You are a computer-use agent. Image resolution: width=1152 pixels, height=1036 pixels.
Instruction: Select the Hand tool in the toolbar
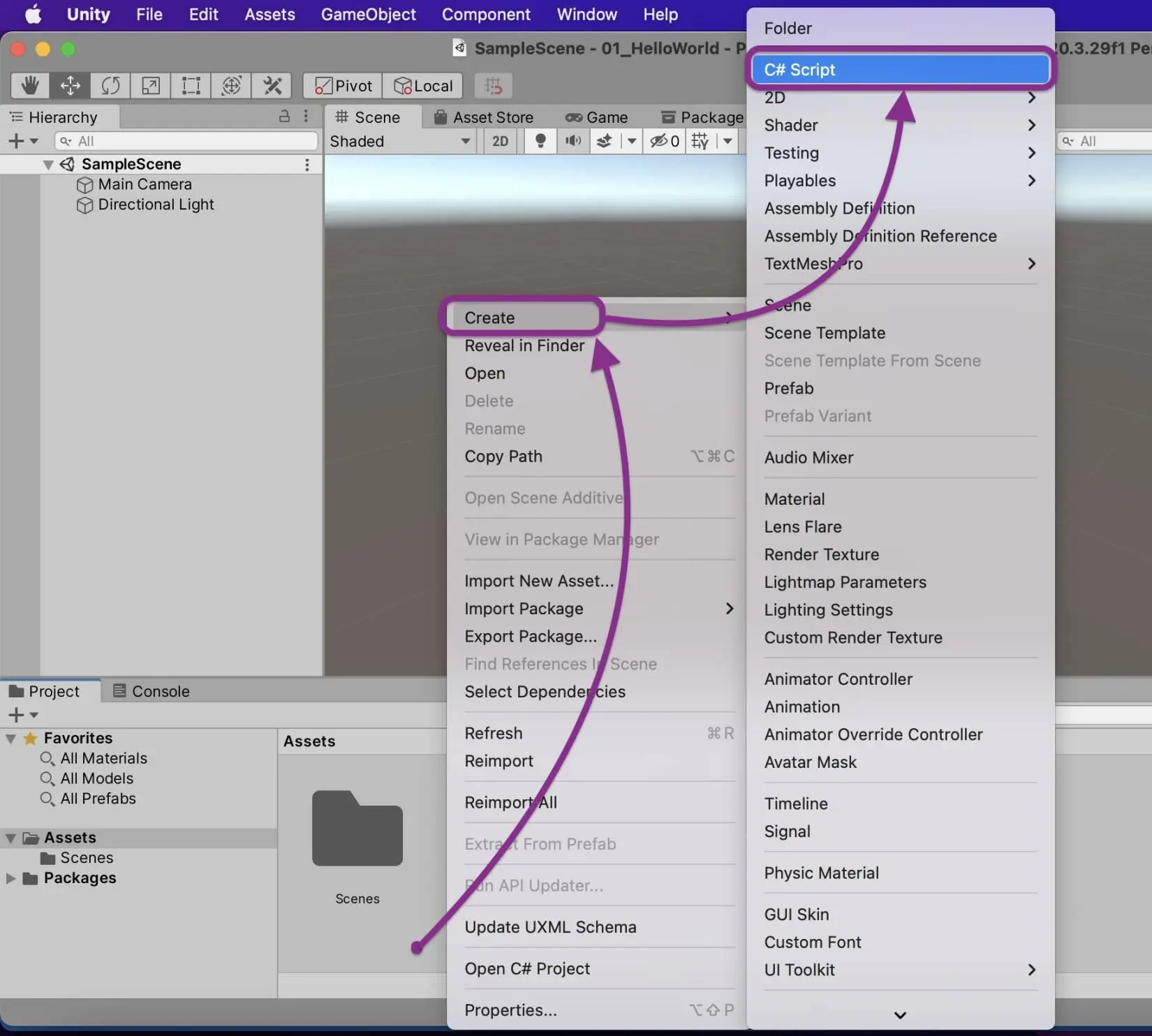(30, 86)
